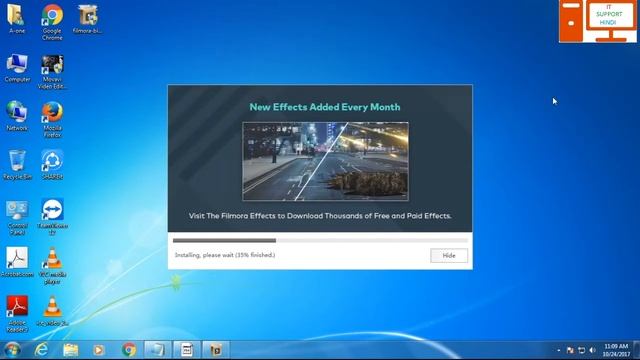Select the Computer desktop icon
Image resolution: width=640 pixels, height=360 pixels.
[x=17, y=68]
